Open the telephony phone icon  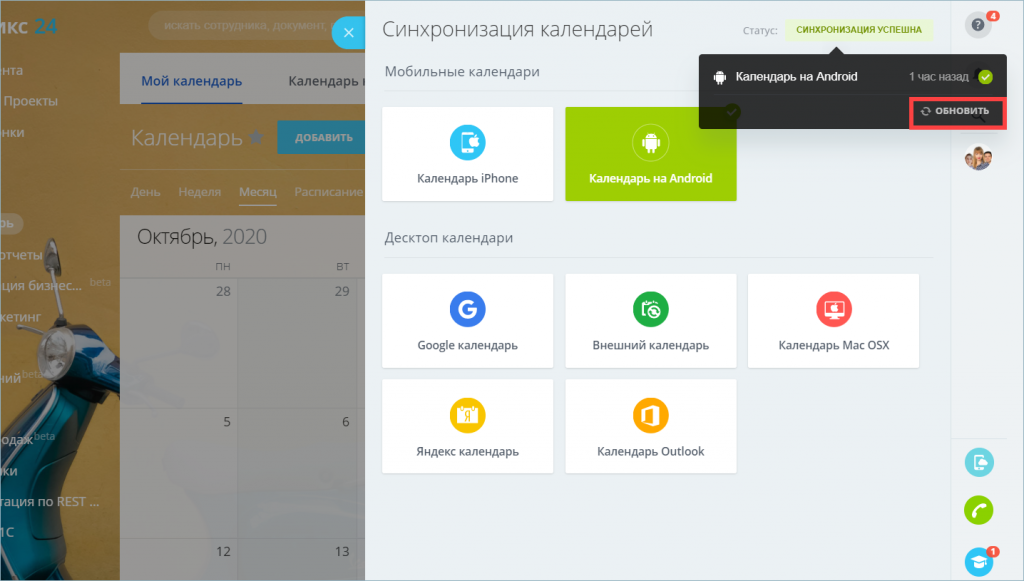(x=979, y=510)
